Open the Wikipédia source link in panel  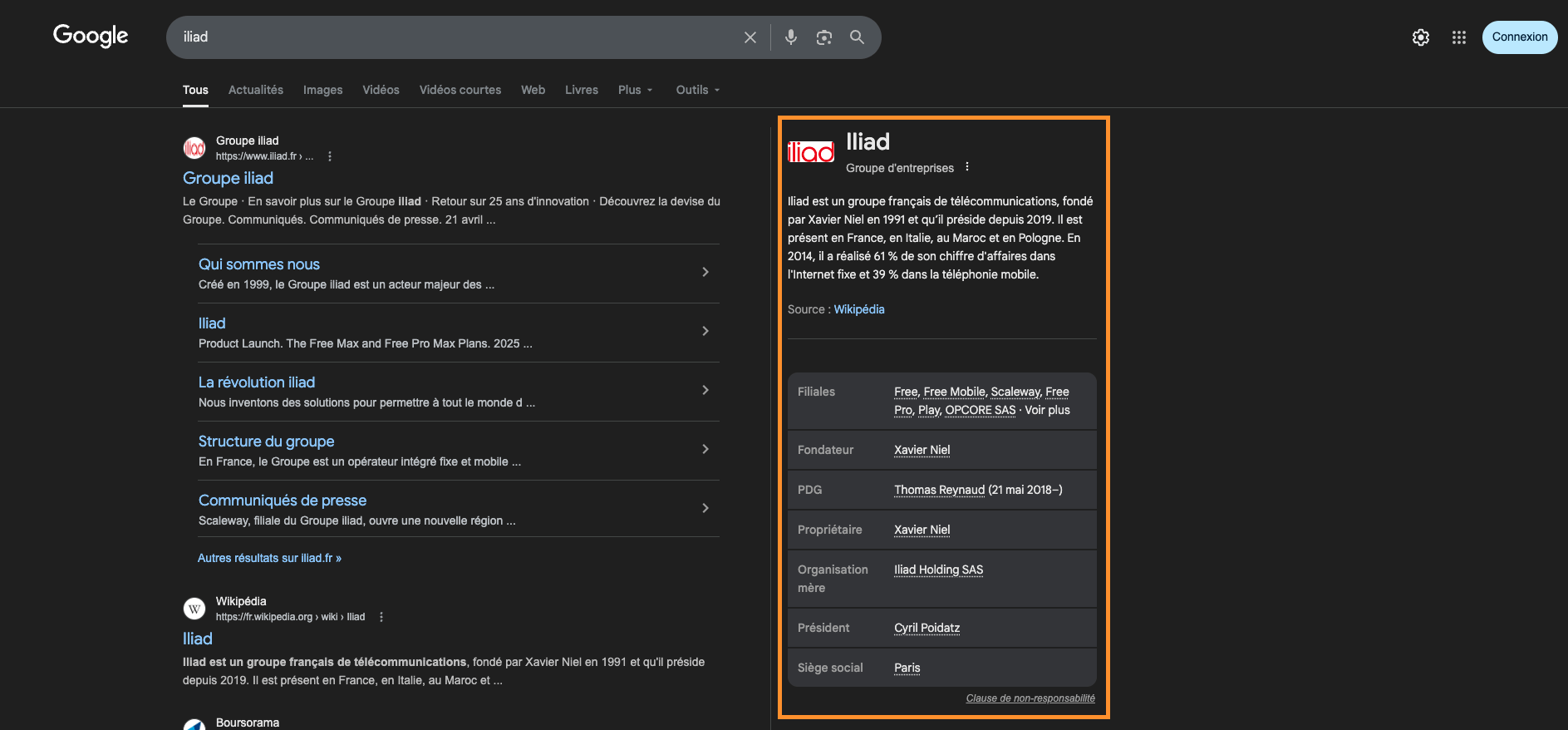click(x=859, y=309)
